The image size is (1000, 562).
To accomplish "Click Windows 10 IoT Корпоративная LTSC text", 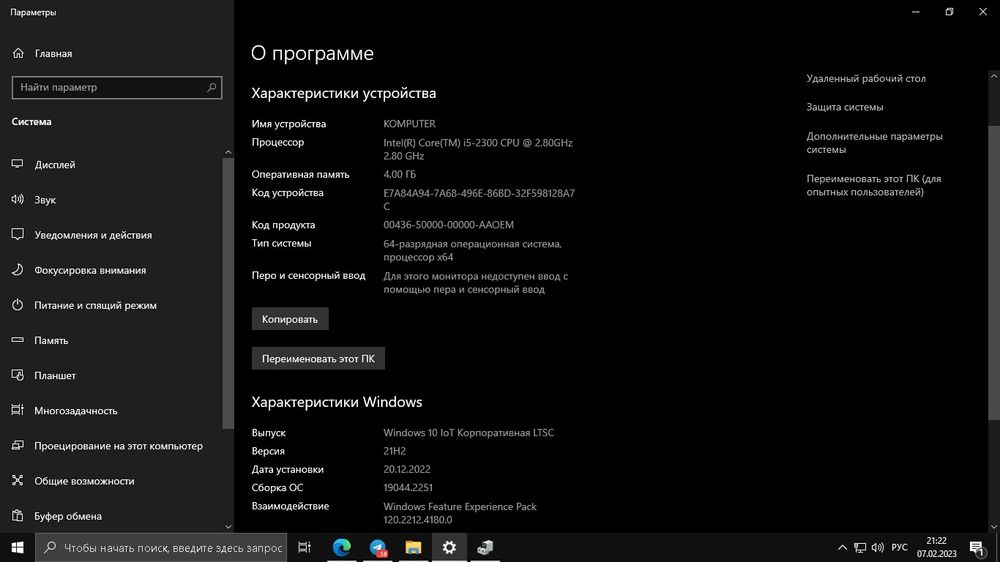I will click(x=469, y=433).
